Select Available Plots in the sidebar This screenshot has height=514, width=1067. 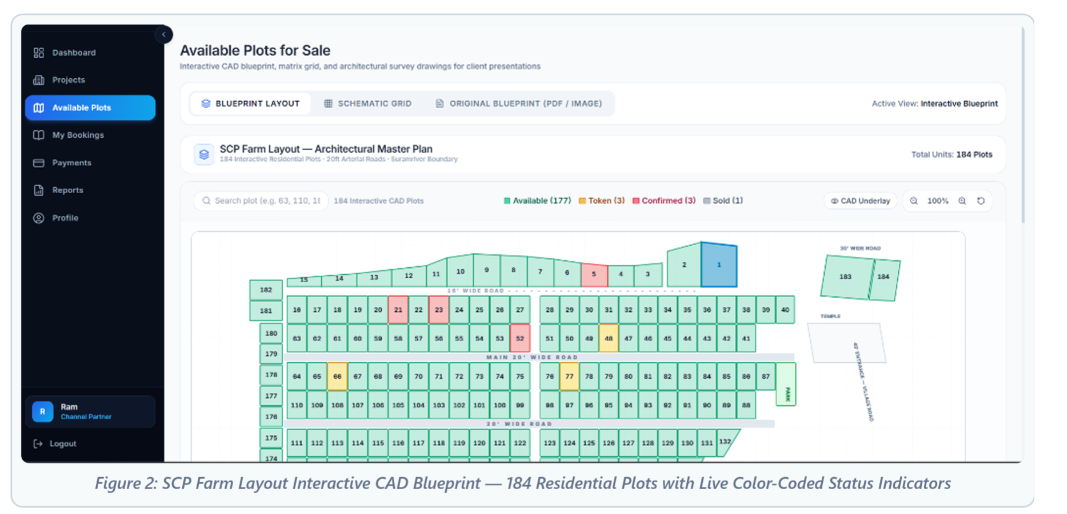click(90, 108)
